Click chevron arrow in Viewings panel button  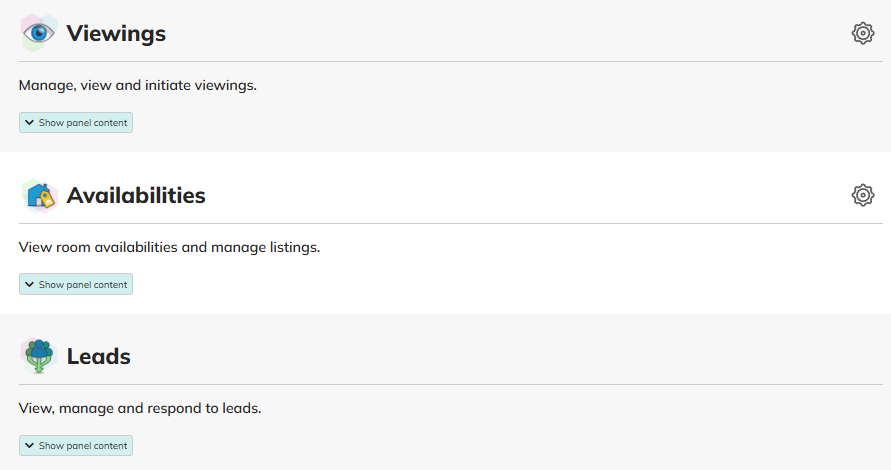30,123
